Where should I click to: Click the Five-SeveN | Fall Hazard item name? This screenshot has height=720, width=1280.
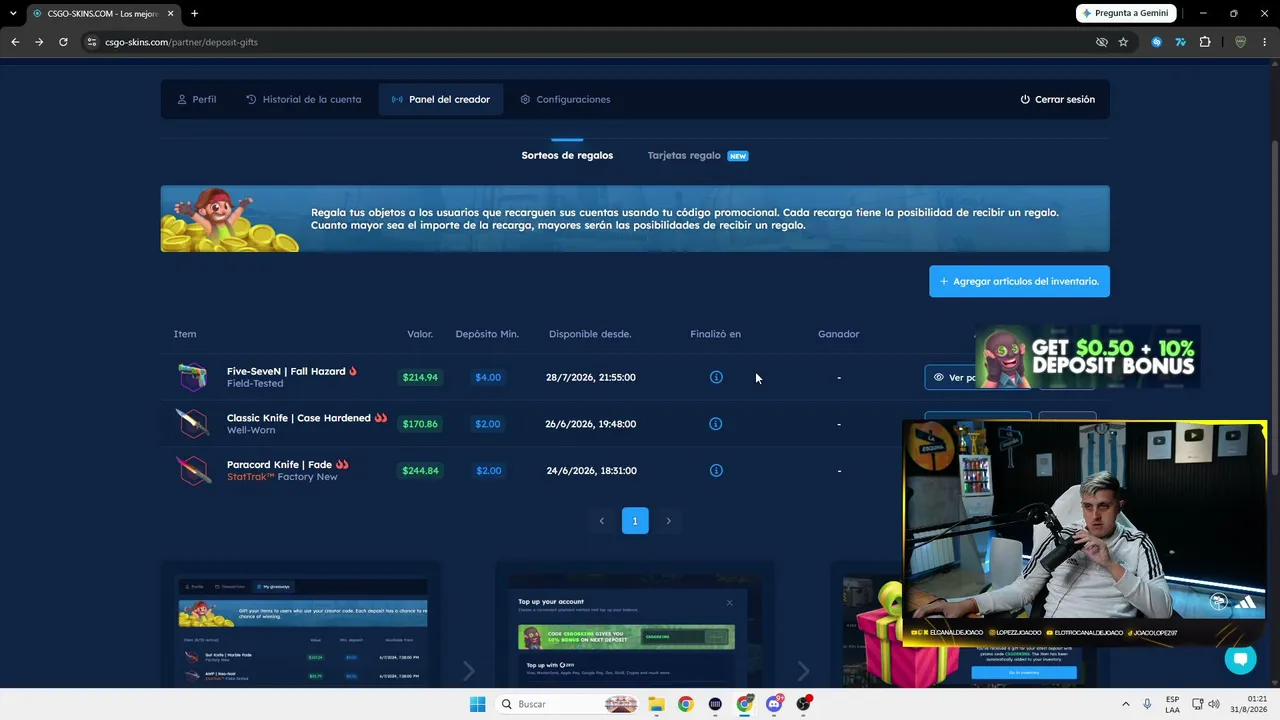pyautogui.click(x=286, y=371)
